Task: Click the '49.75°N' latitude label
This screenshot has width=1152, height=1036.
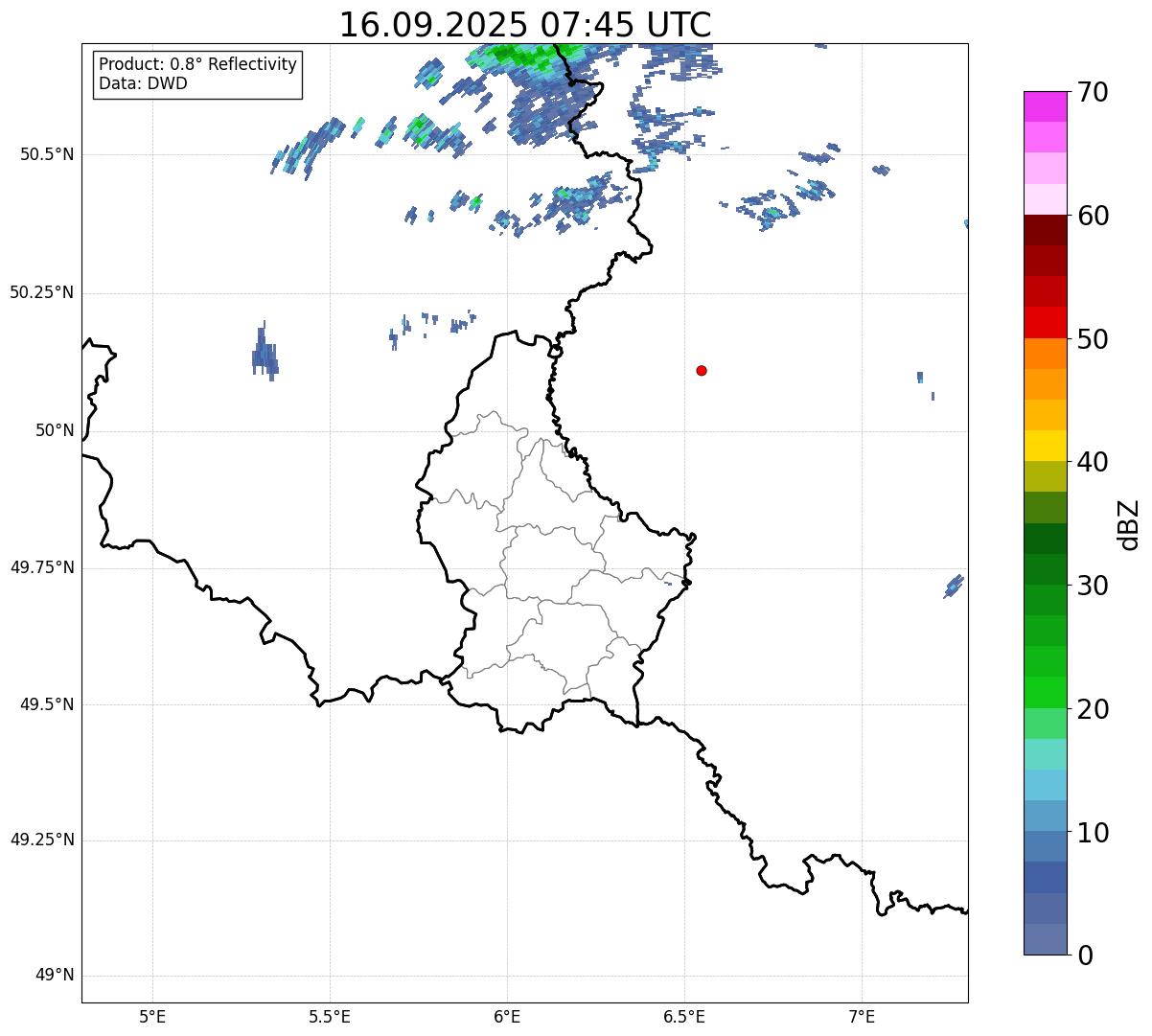Action: [42, 567]
